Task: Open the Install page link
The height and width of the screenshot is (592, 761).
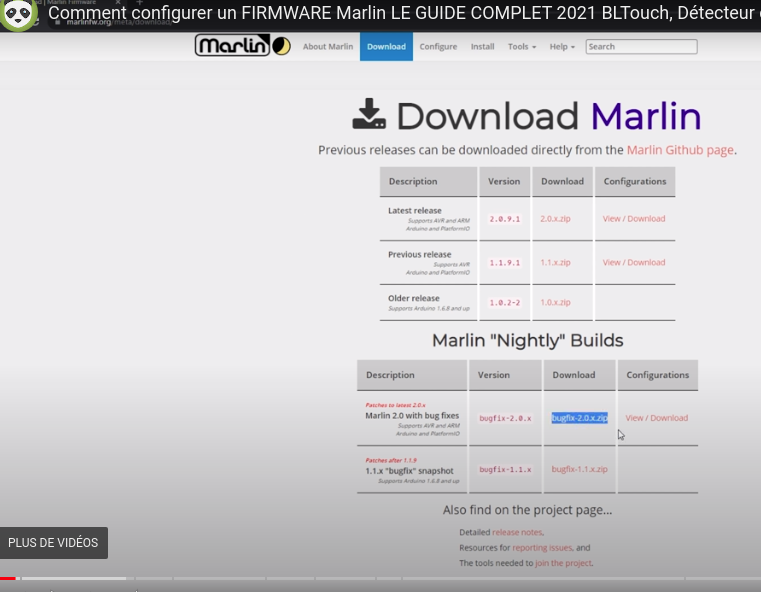Action: coord(482,47)
